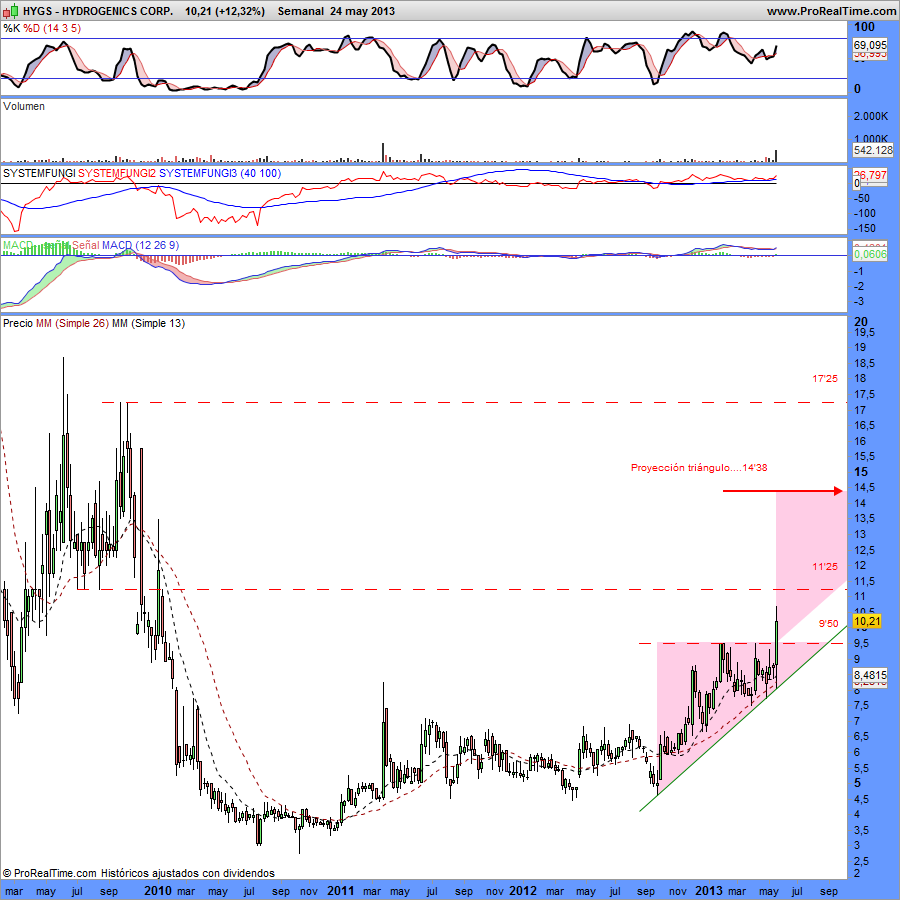Click the blue SYSTEMFUNGI3 (40 100) label
The width and height of the screenshot is (900, 900).
pyautogui.click(x=220, y=173)
